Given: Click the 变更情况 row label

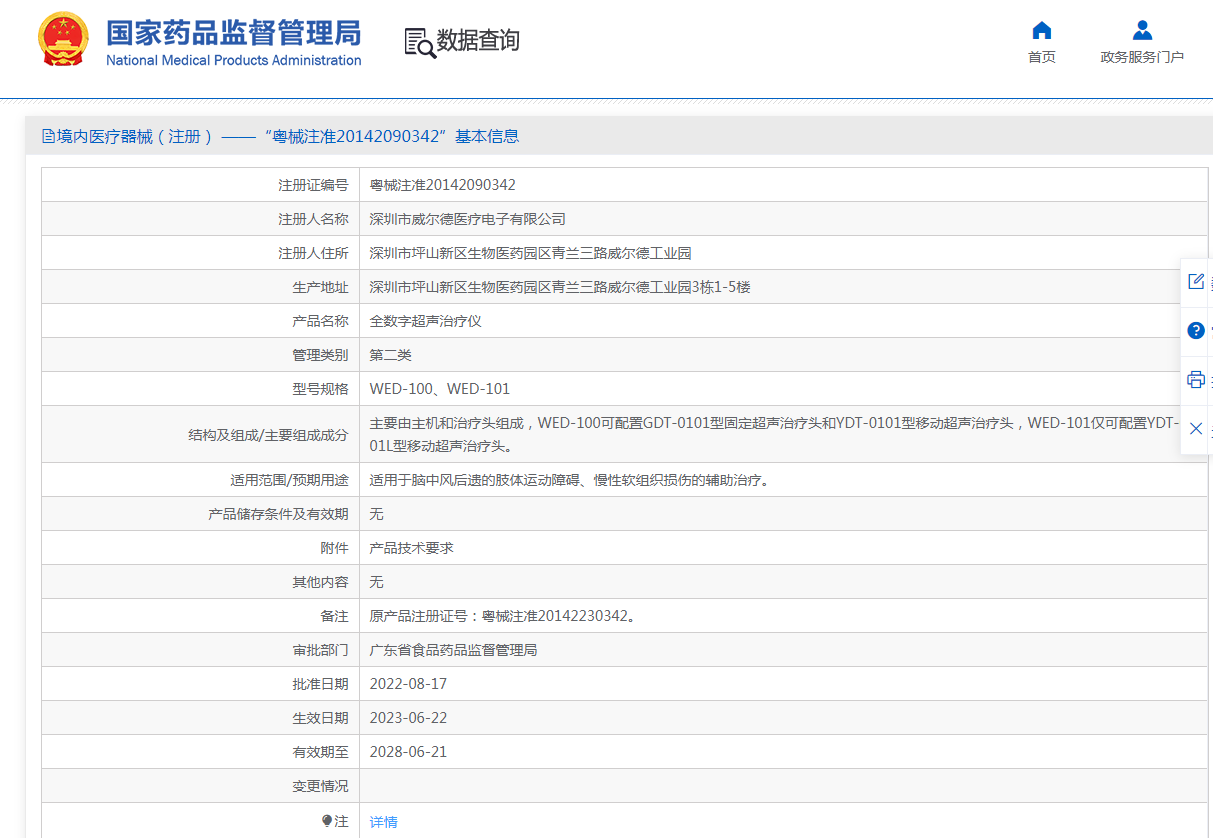Looking at the screenshot, I should click(x=320, y=786).
